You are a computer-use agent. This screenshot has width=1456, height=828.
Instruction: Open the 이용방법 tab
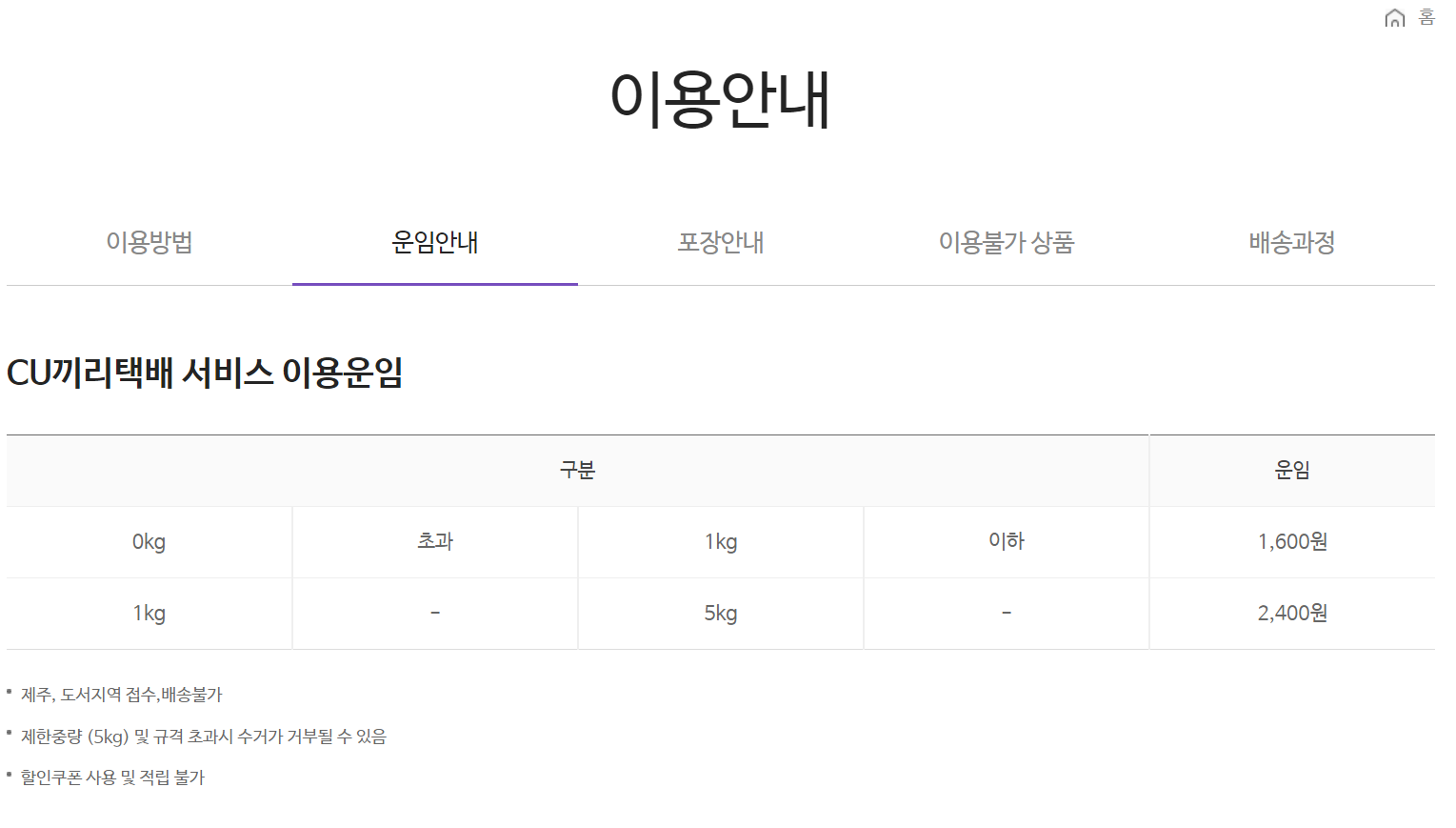[x=150, y=242]
